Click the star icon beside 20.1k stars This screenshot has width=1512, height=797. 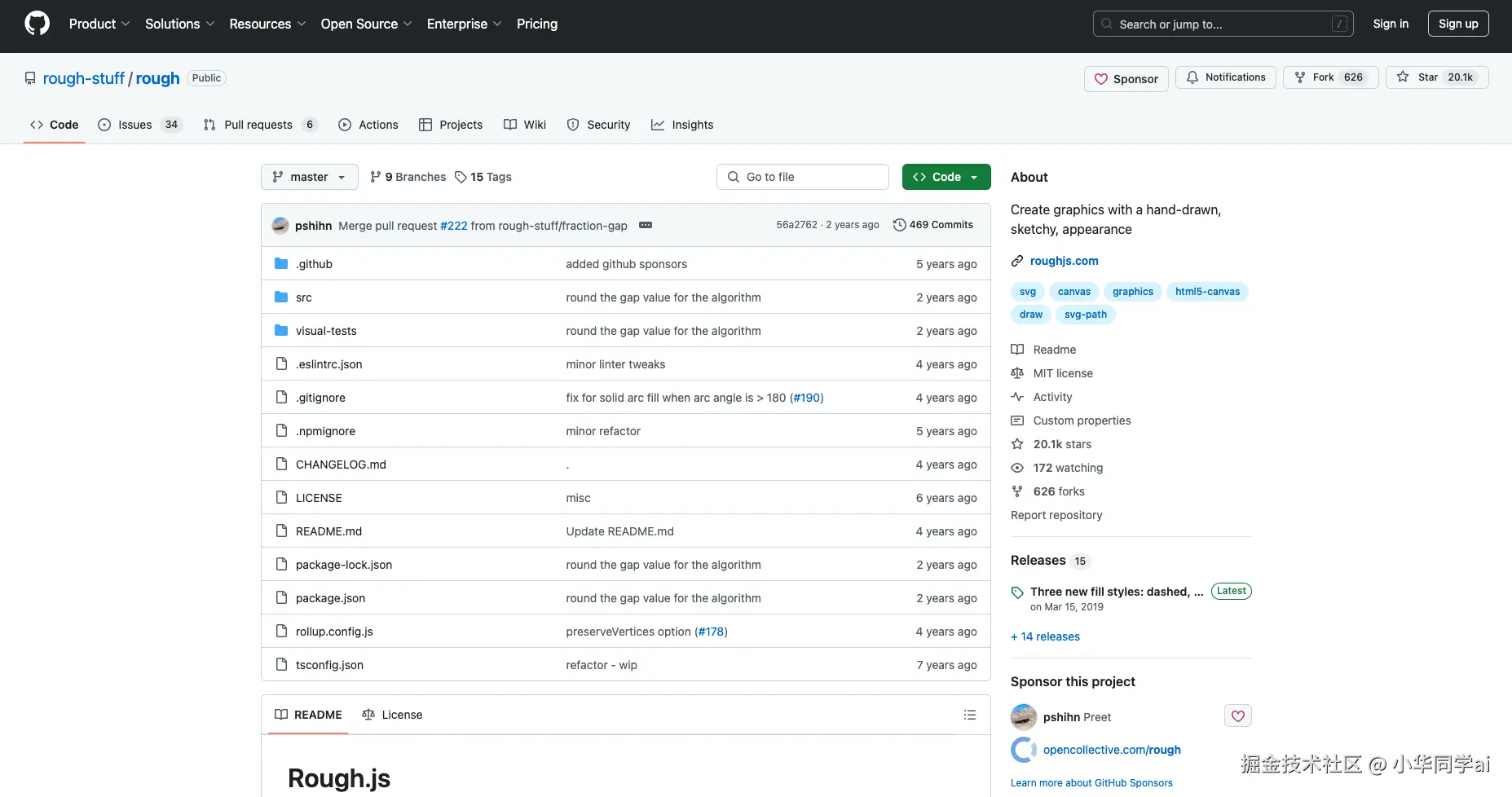[x=1017, y=444]
